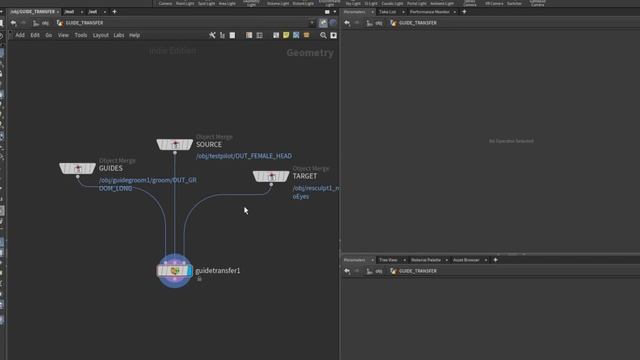Screen dimensions: 640x360
Task: Select the GUIDES Object Merge node
Action: pyautogui.click(x=78, y=168)
